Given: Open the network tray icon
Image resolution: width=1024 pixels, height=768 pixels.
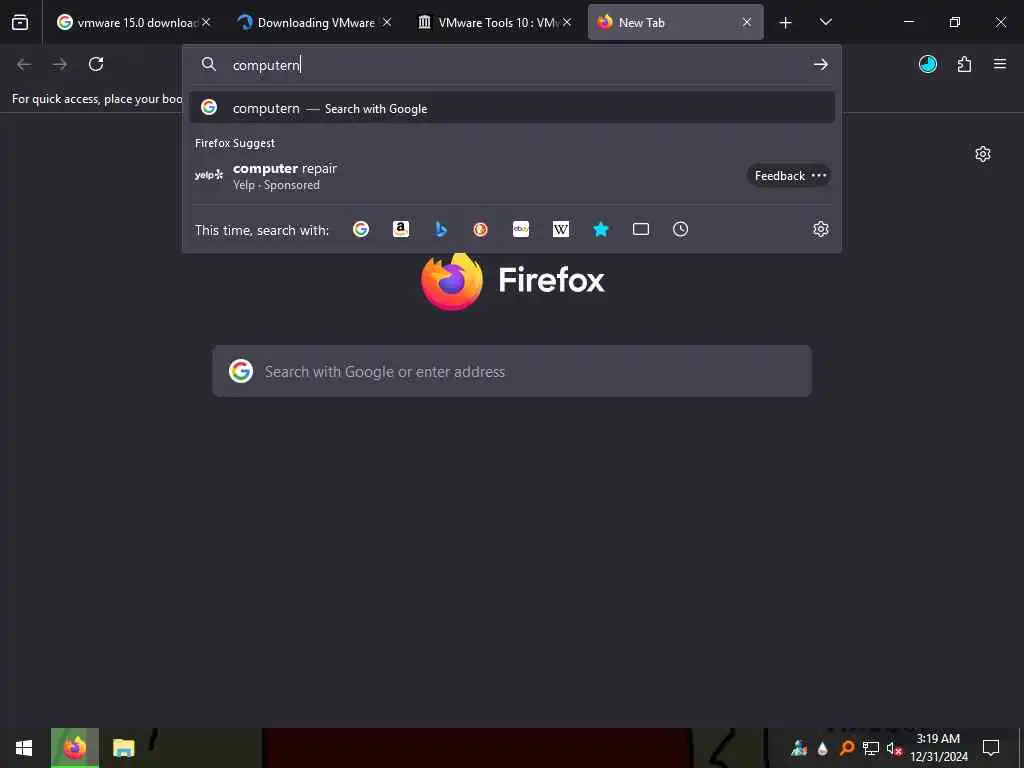Looking at the screenshot, I should click(871, 748).
